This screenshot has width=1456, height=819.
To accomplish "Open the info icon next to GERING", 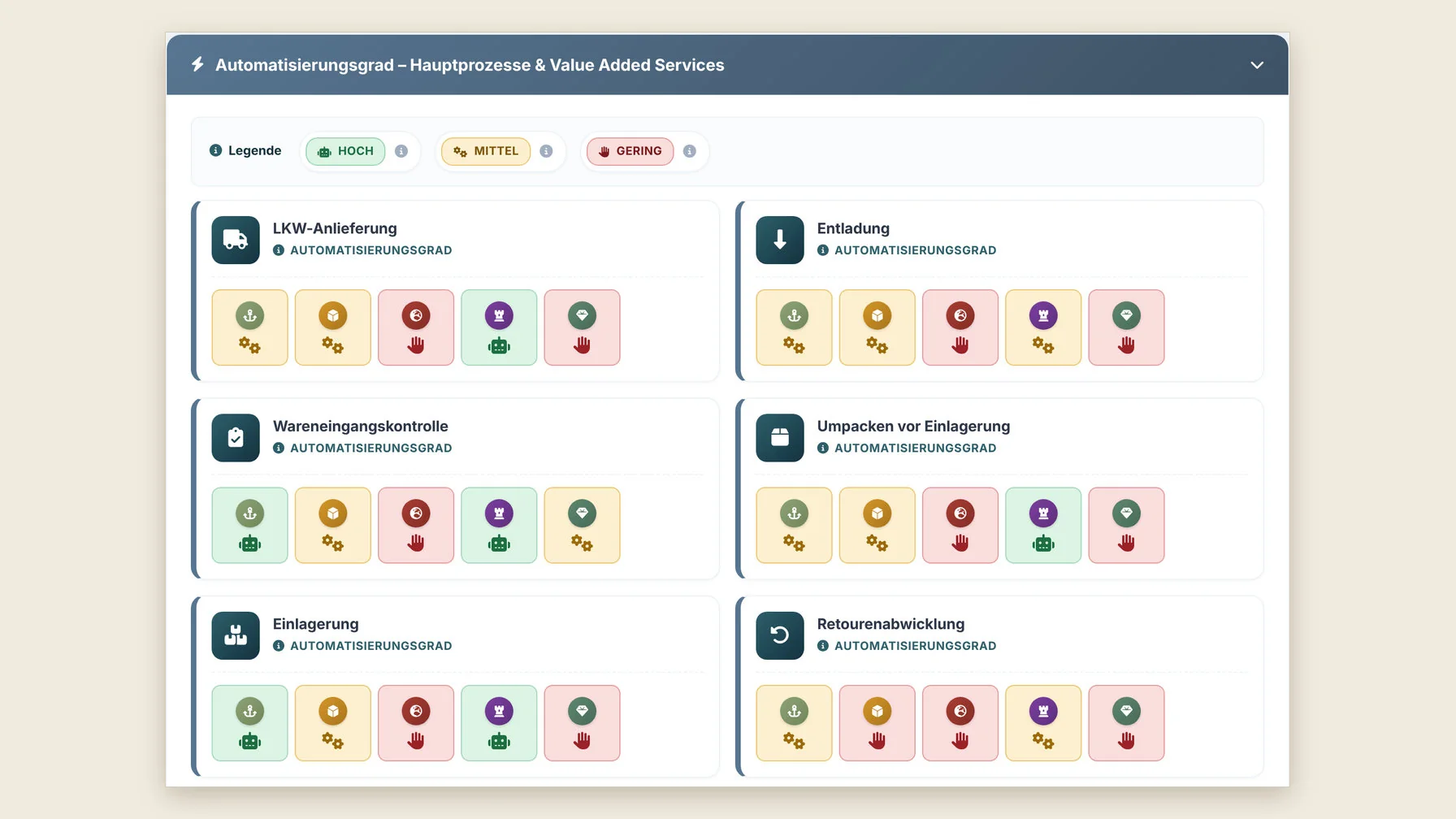I will point(690,151).
